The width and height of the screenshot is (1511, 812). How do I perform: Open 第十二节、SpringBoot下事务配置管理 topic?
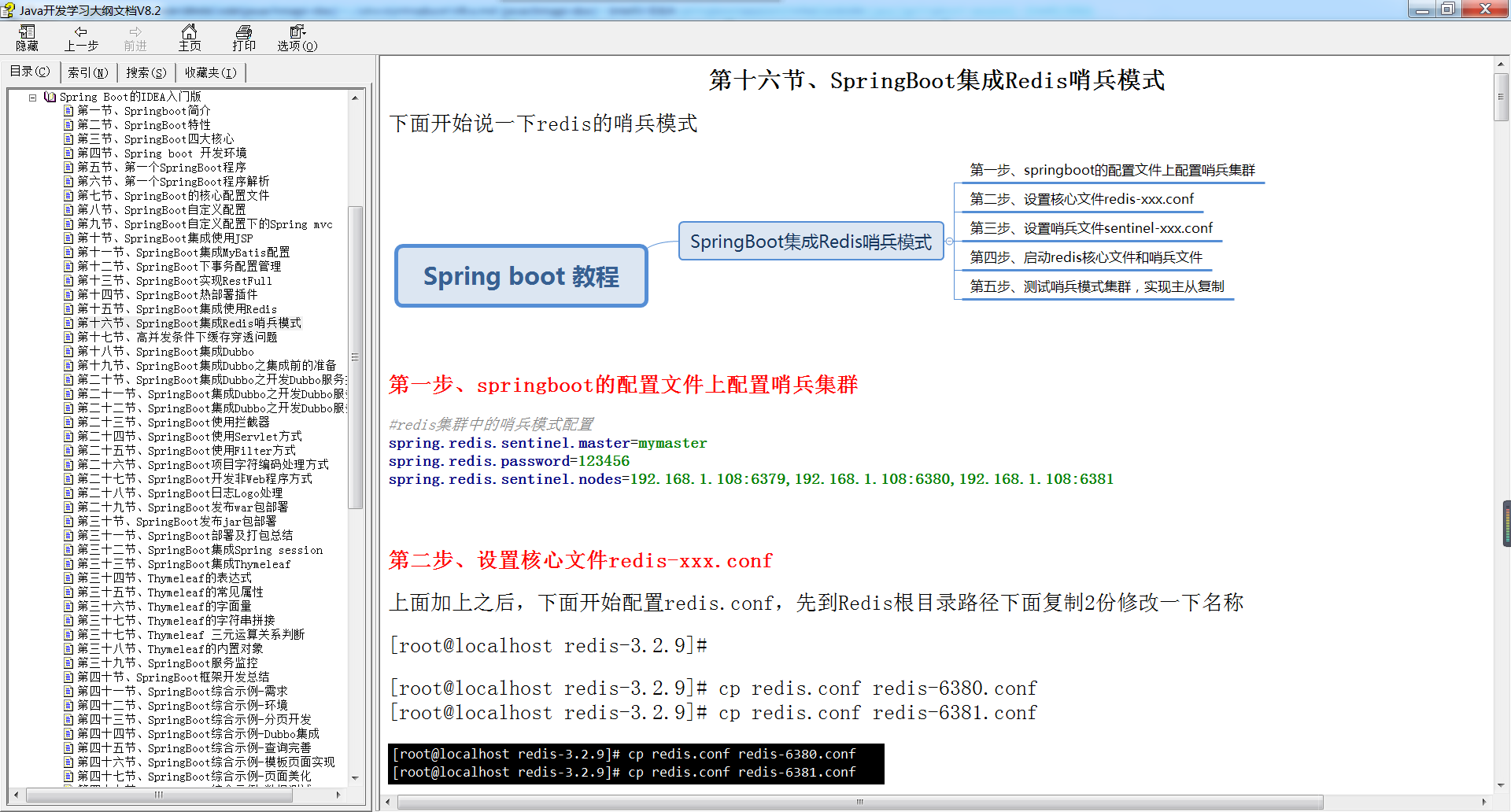179,267
